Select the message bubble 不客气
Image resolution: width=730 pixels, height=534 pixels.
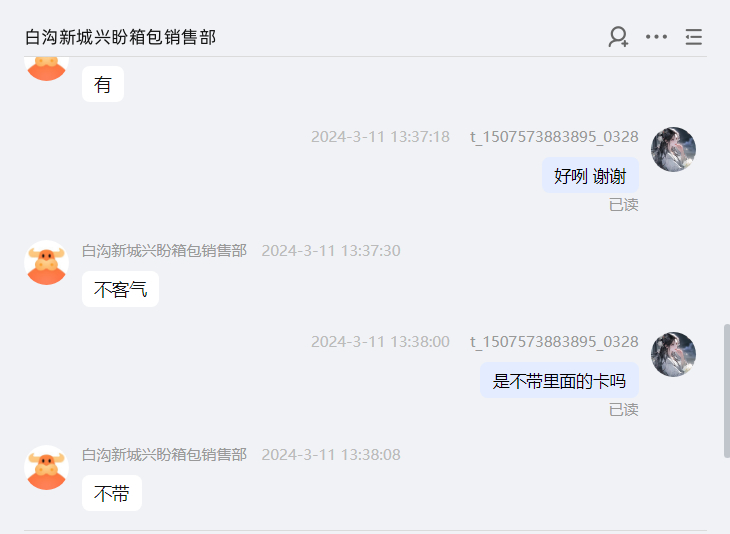[x=121, y=289]
